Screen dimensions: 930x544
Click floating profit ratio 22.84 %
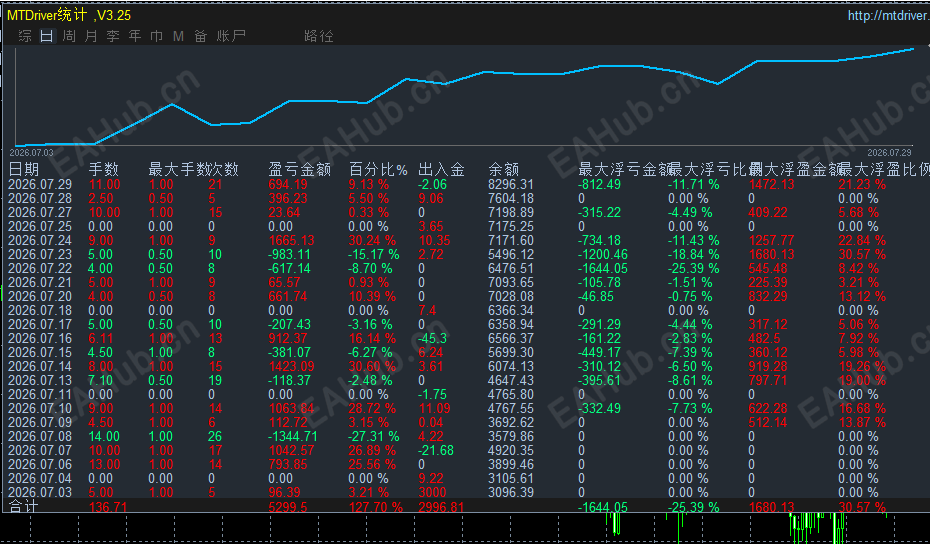(862, 240)
